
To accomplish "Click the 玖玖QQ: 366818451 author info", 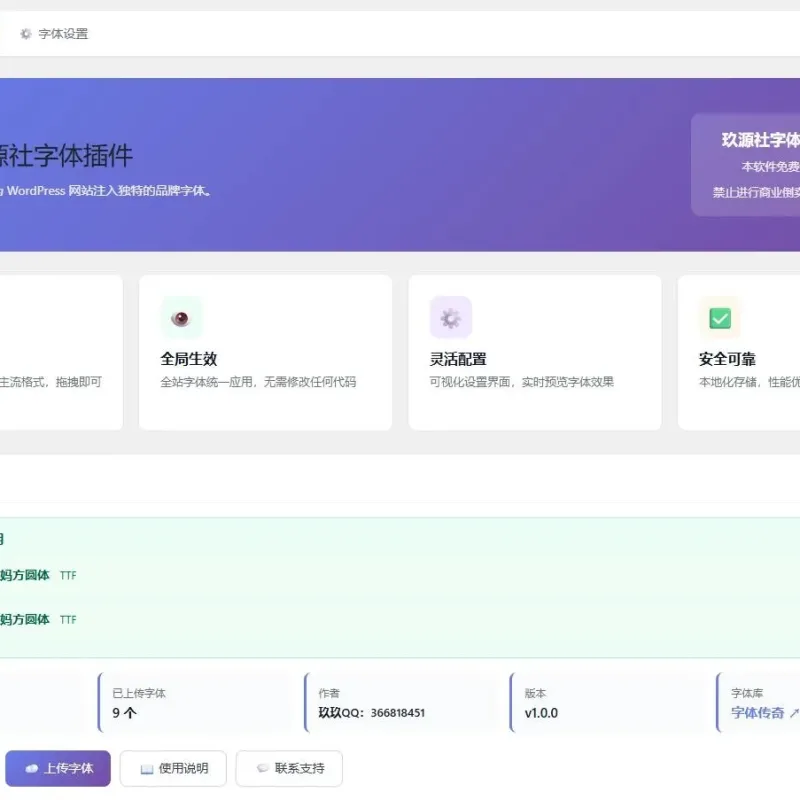I will 371,713.
